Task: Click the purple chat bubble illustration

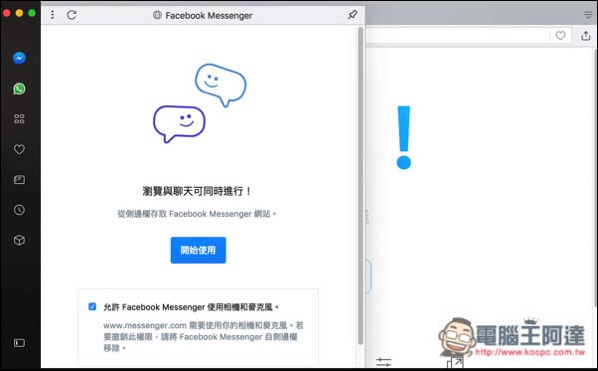Action: (179, 124)
